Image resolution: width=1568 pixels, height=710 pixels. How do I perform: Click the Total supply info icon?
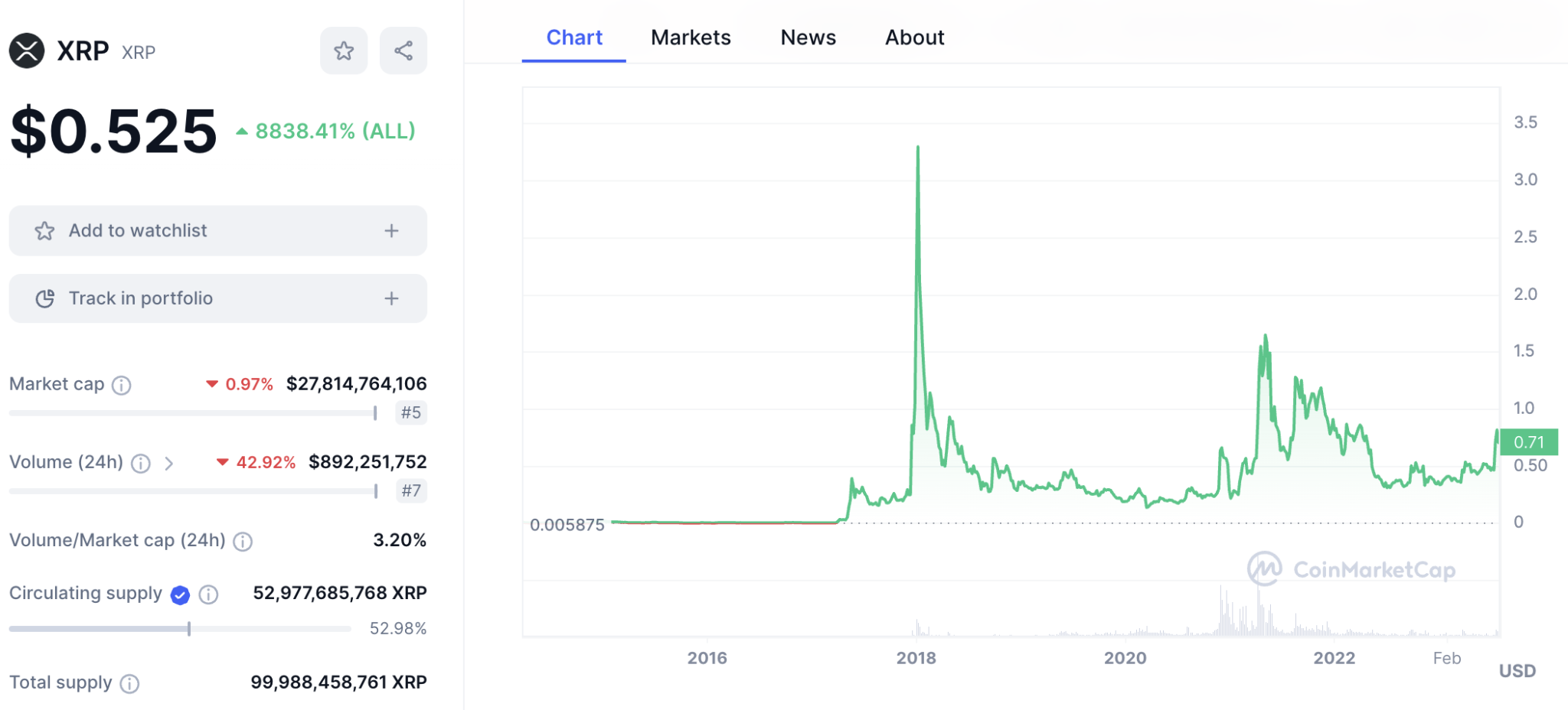(129, 683)
